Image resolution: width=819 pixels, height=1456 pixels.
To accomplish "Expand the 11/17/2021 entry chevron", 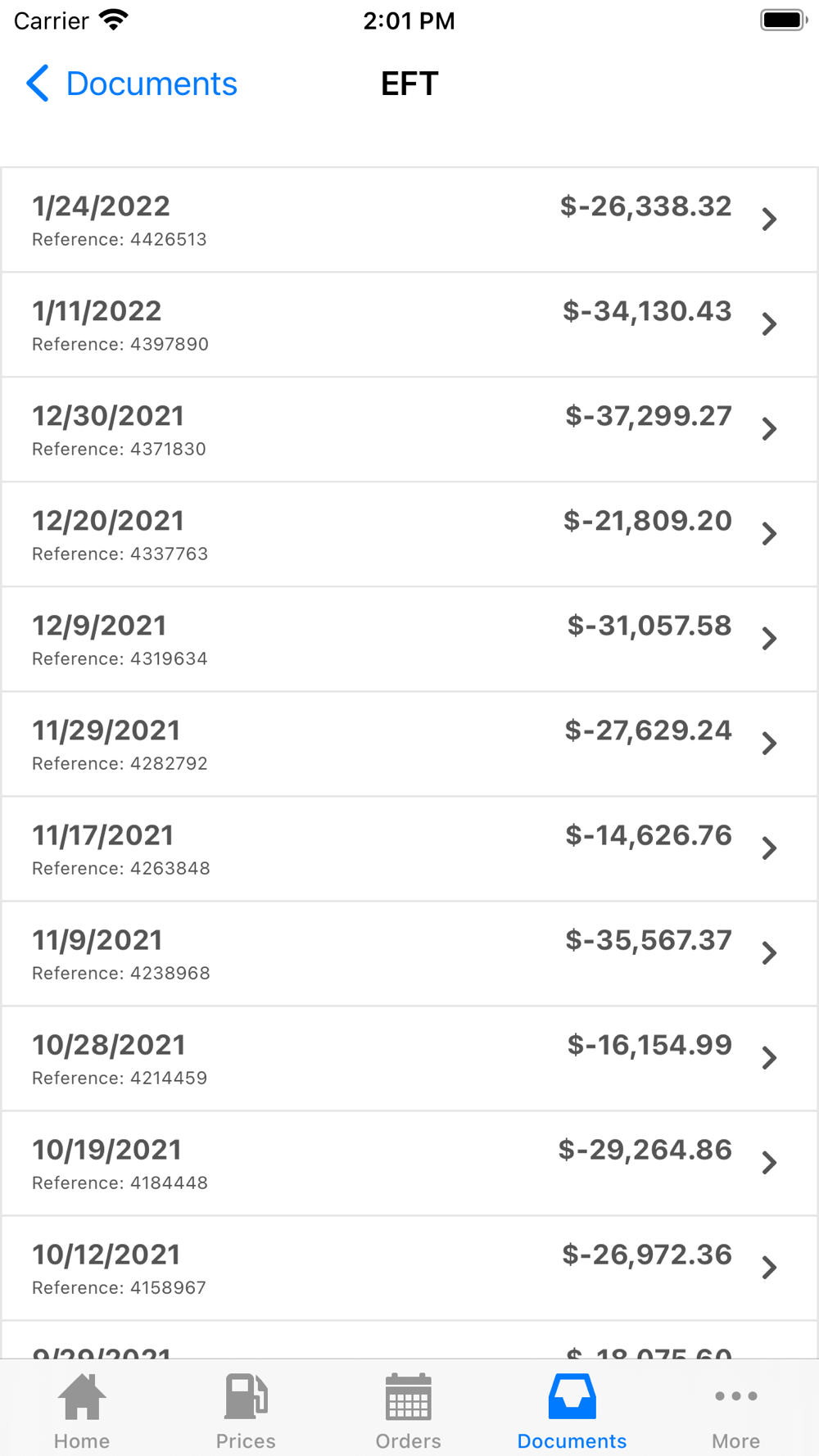I will [x=769, y=848].
